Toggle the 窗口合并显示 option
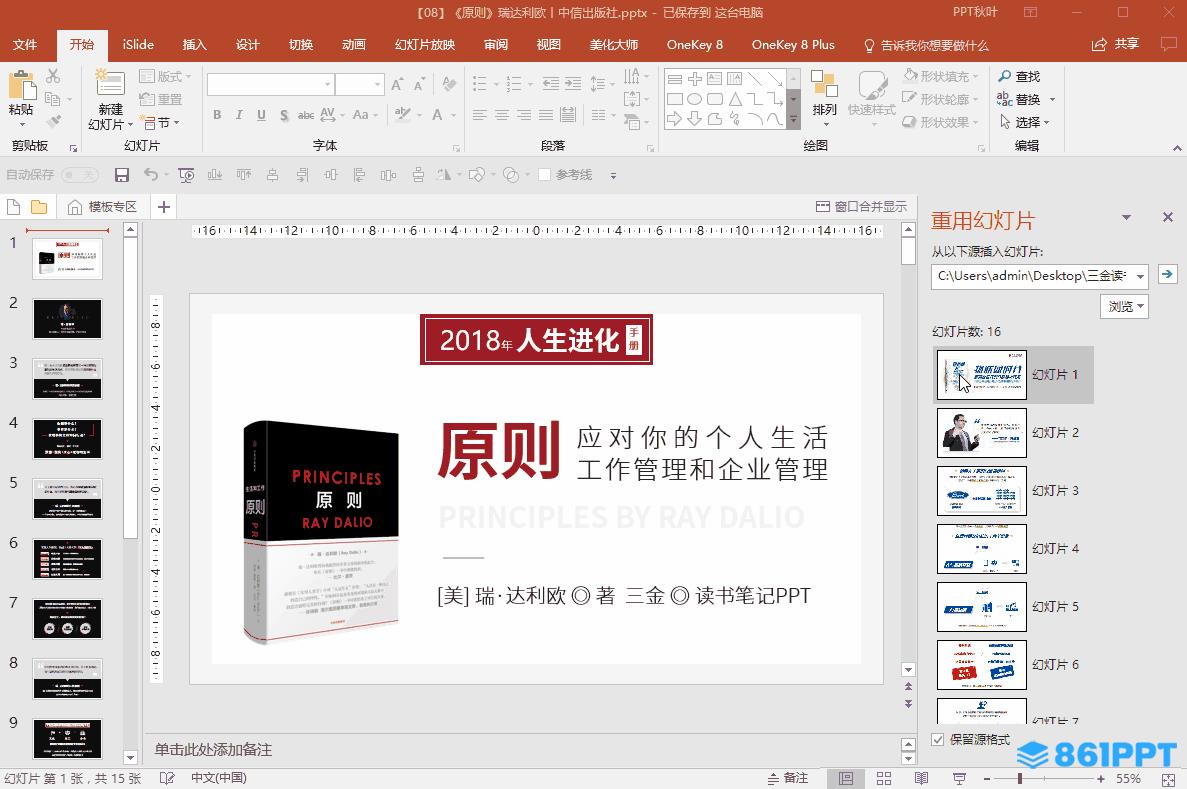 861,207
